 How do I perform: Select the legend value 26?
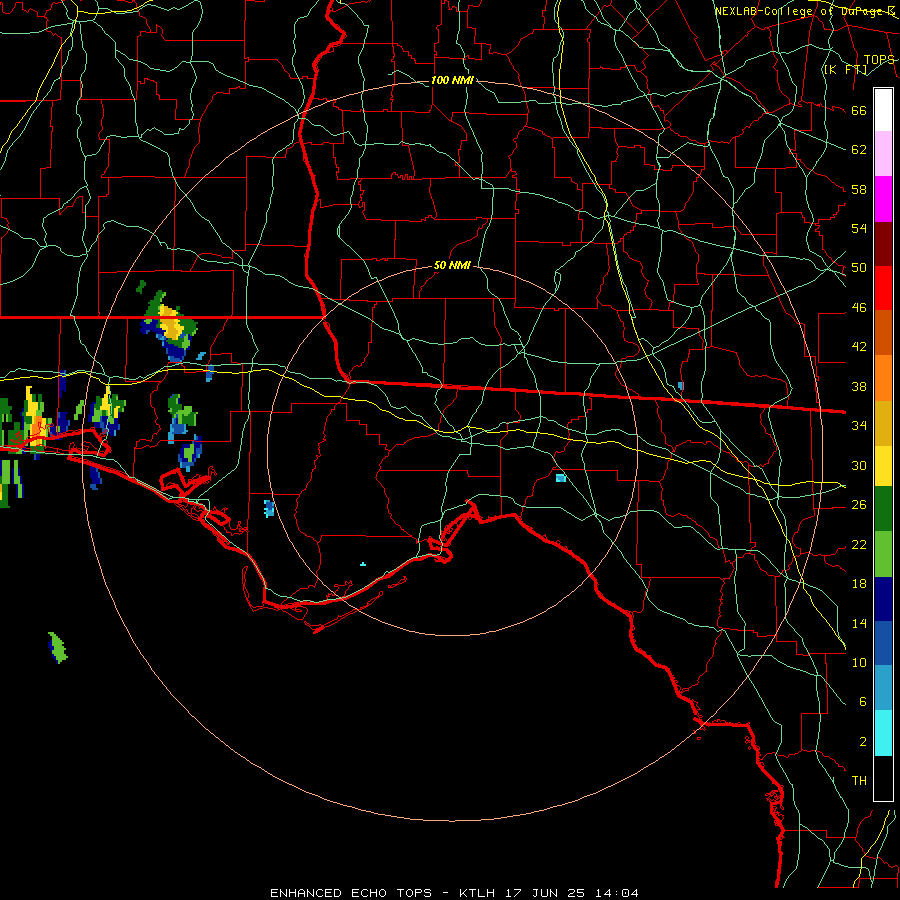click(x=859, y=505)
